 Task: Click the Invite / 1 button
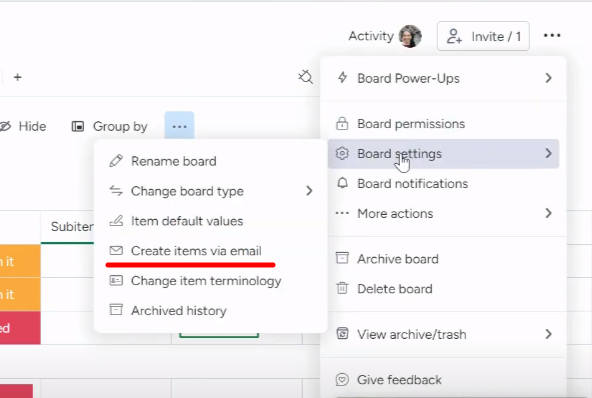point(483,36)
